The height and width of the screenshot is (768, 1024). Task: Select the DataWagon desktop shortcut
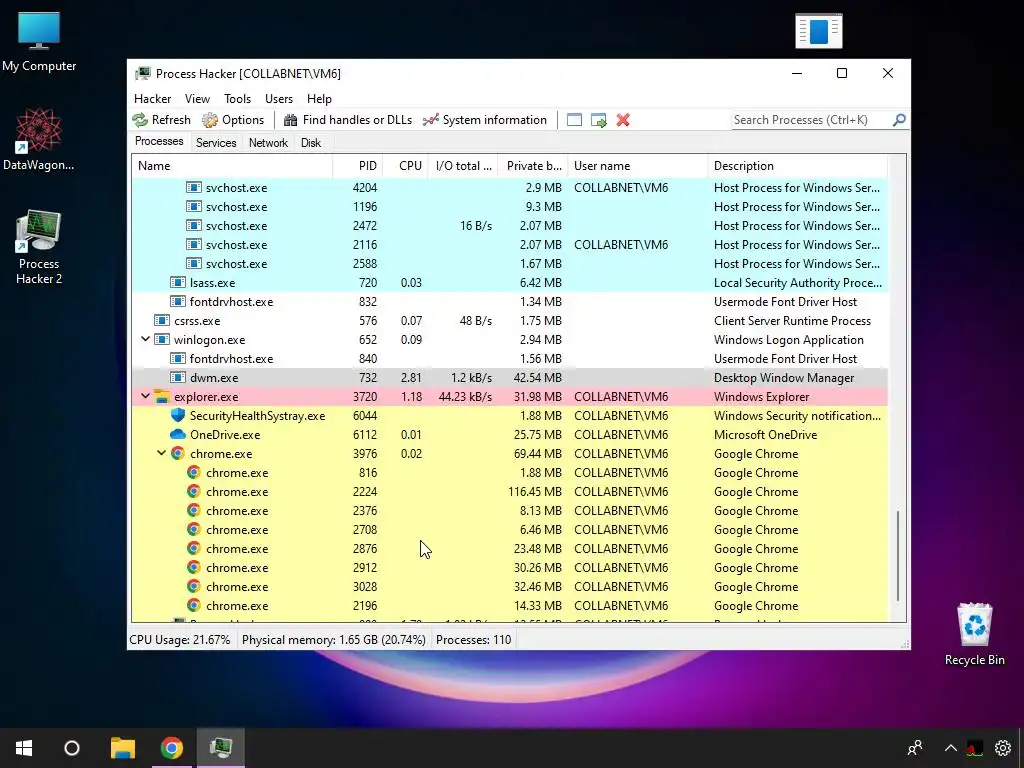coord(39,140)
